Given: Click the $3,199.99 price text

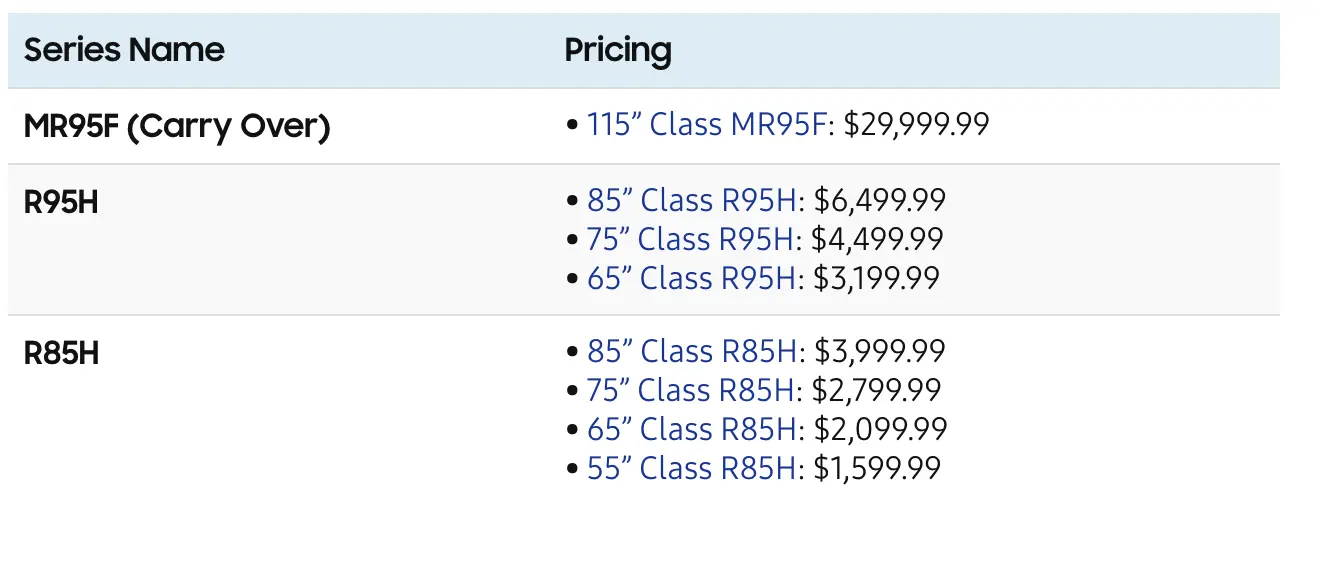Looking at the screenshot, I should (x=876, y=278).
